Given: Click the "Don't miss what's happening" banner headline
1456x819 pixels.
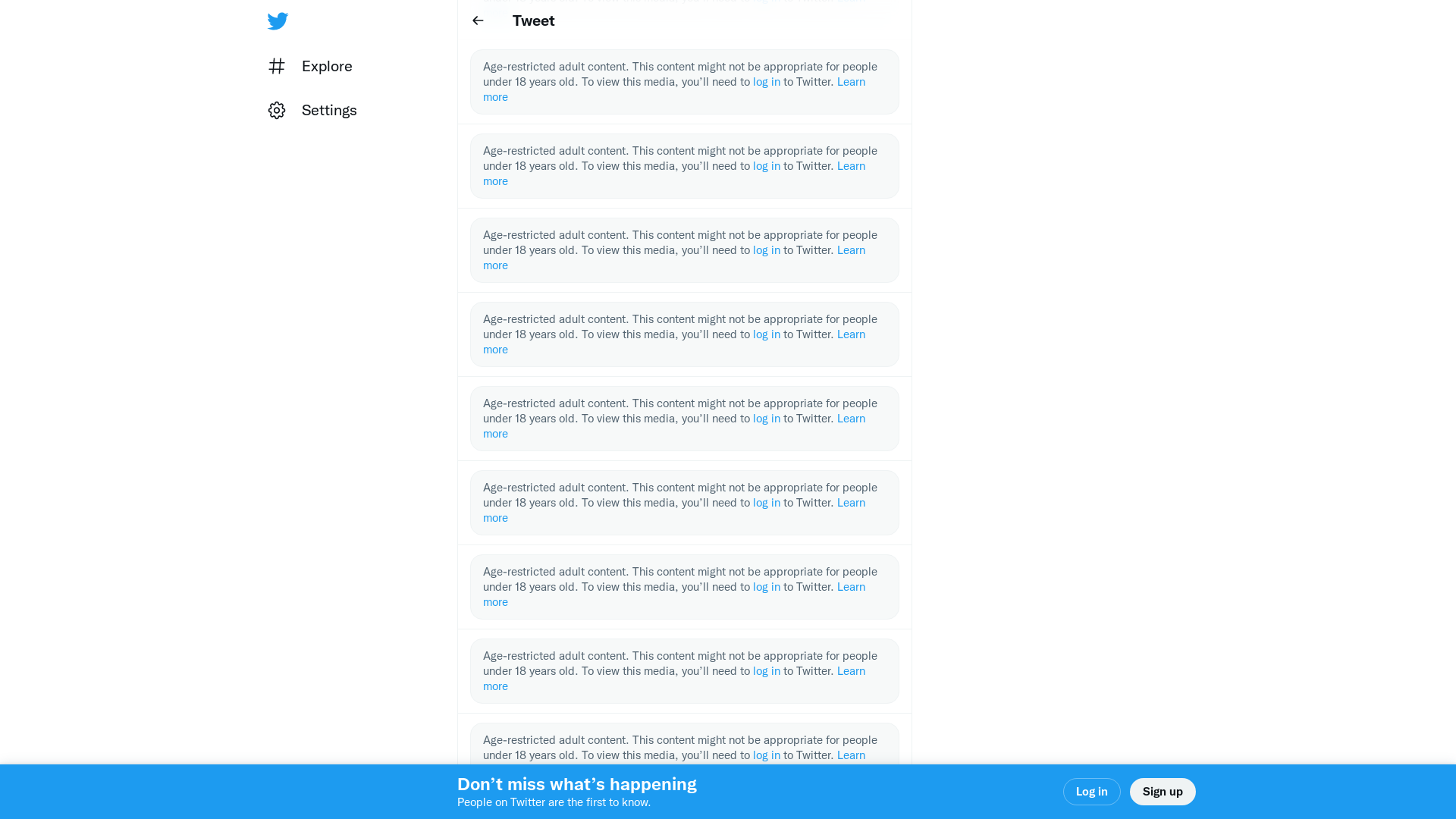Looking at the screenshot, I should (x=577, y=784).
